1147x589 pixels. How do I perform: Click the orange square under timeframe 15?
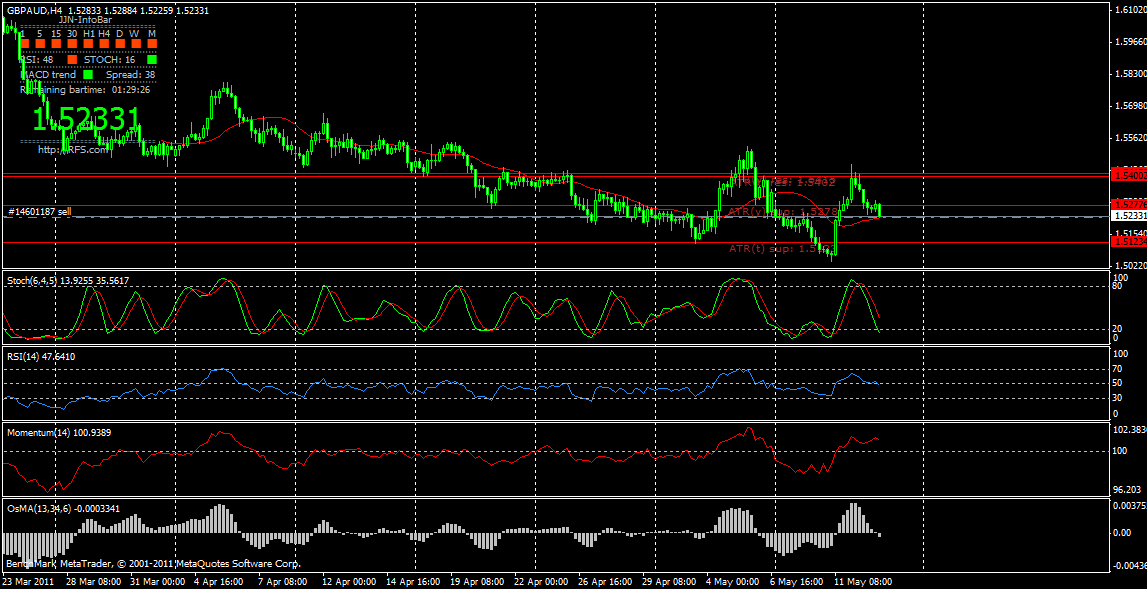point(56,45)
